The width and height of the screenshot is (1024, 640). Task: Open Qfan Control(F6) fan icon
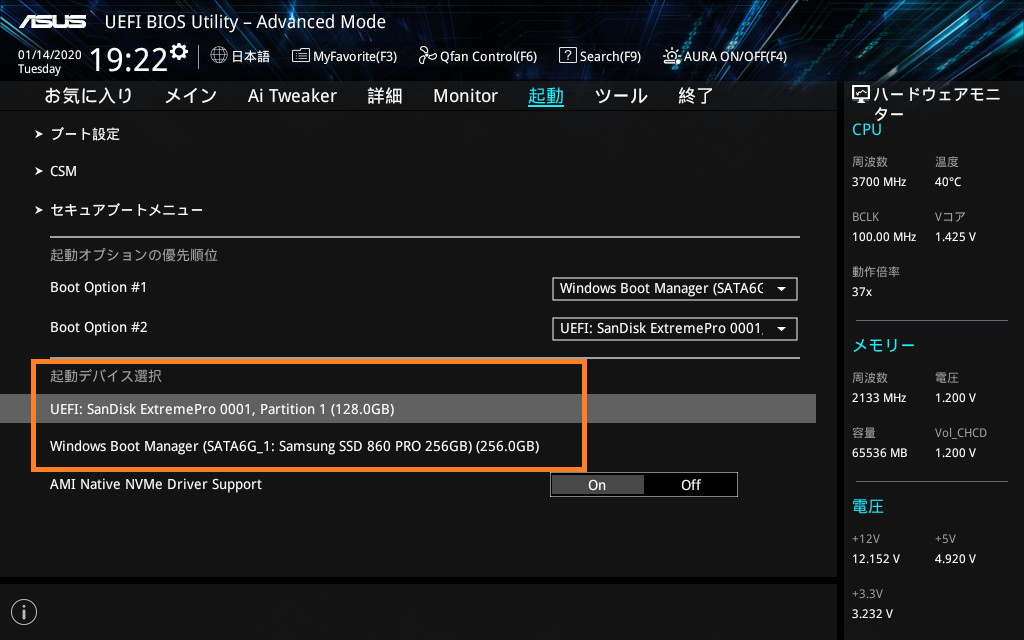pyautogui.click(x=427, y=56)
